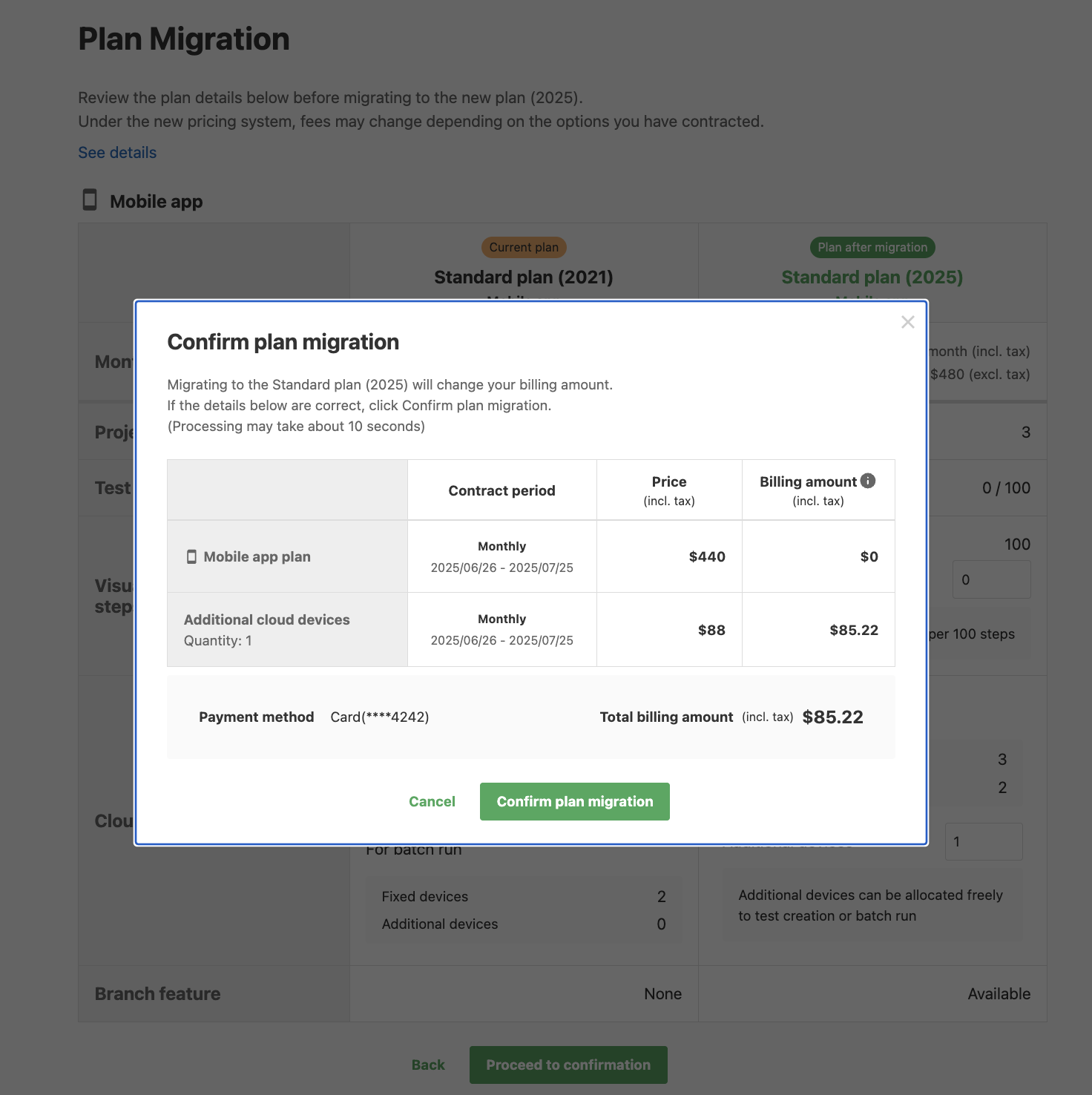The image size is (1092, 1095).
Task: Click the Total billing amount $85.22
Action: tap(833, 717)
